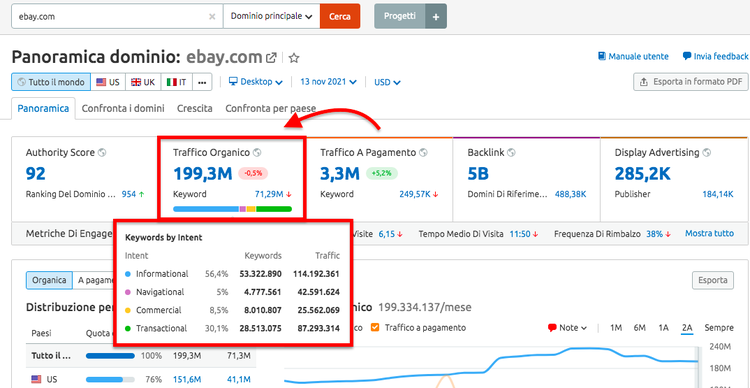The height and width of the screenshot is (388, 750).
Task: Open domain ranking value 954
Action: [129, 194]
